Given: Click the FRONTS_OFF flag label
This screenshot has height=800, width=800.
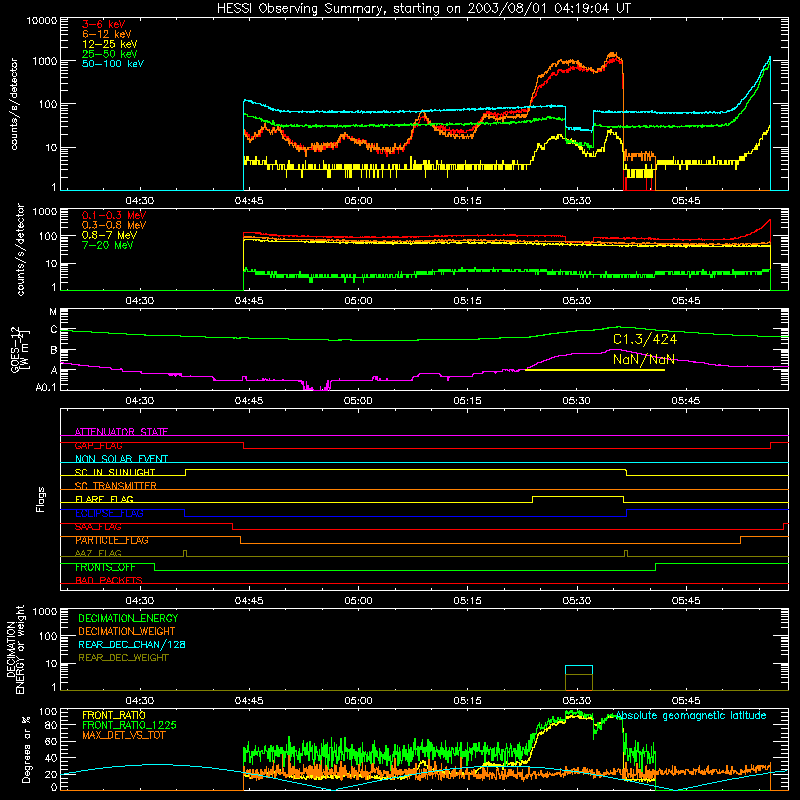Looking at the screenshot, I should click(105, 567).
